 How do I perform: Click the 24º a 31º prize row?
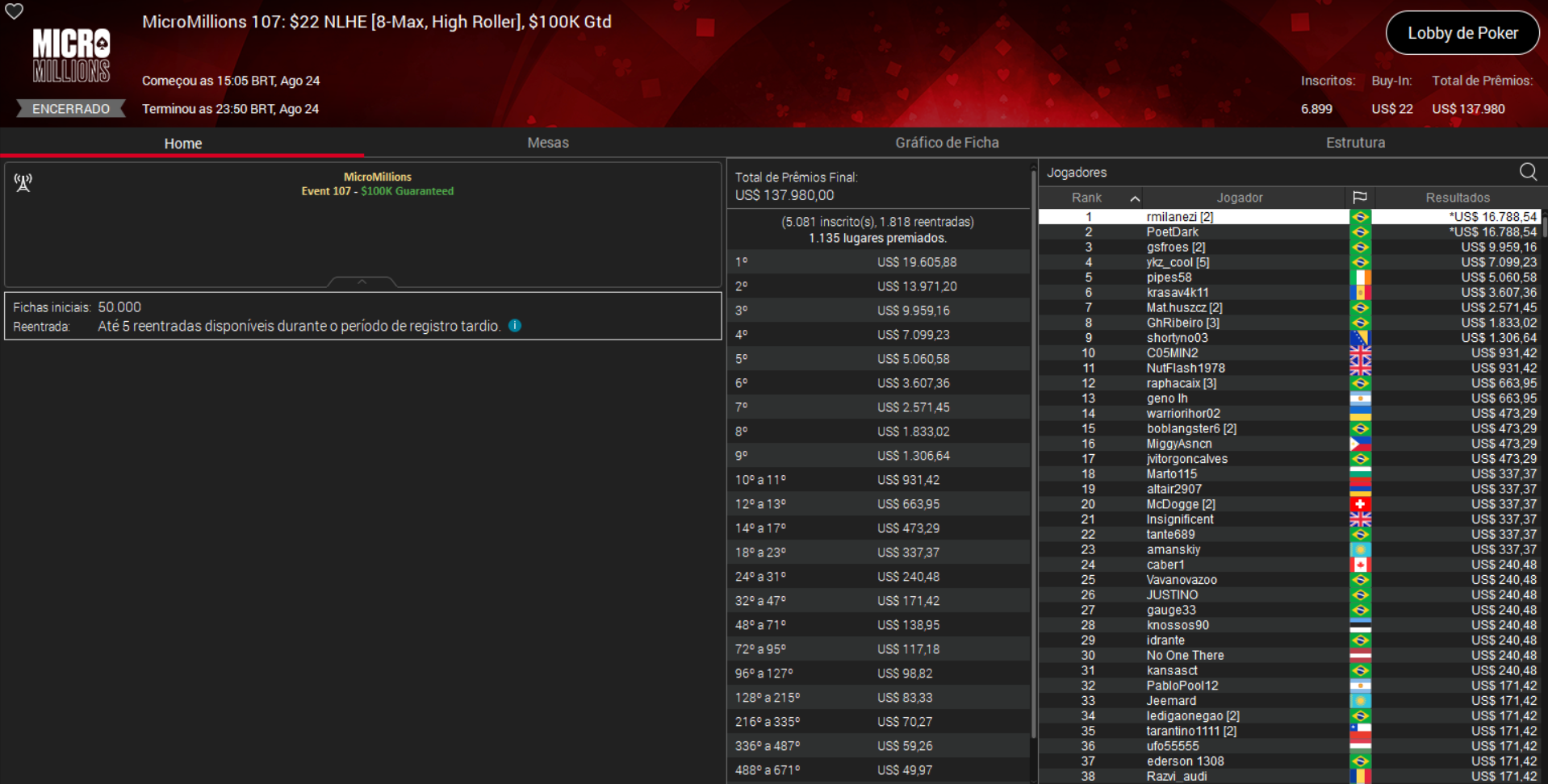coord(879,577)
